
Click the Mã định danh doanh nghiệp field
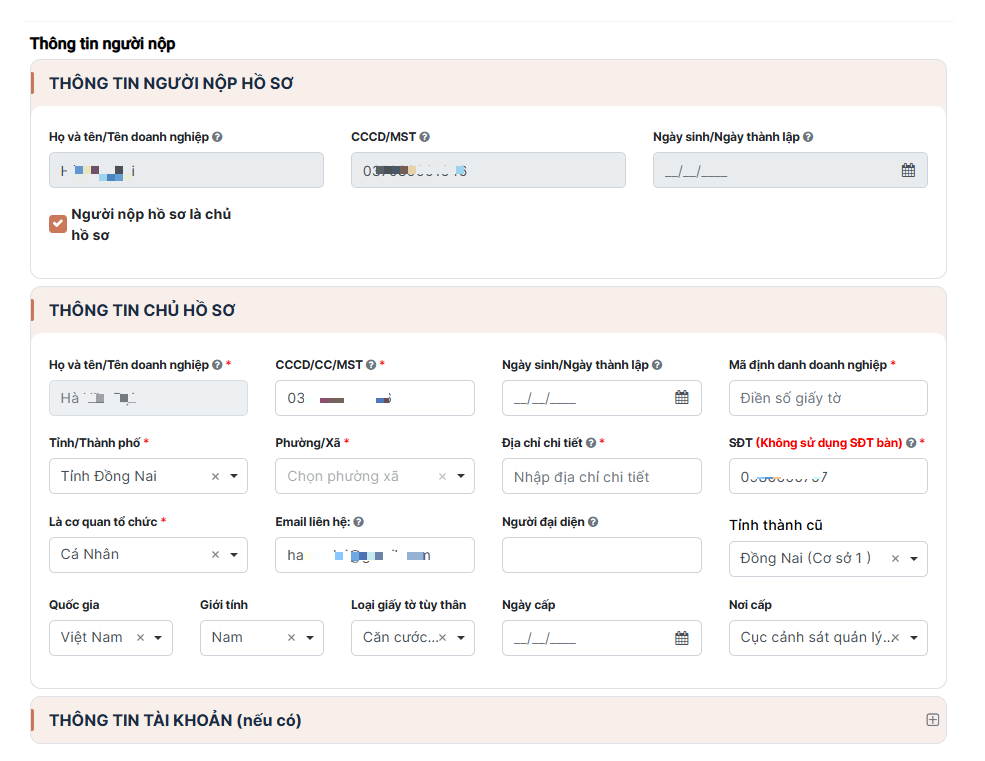tap(828, 398)
